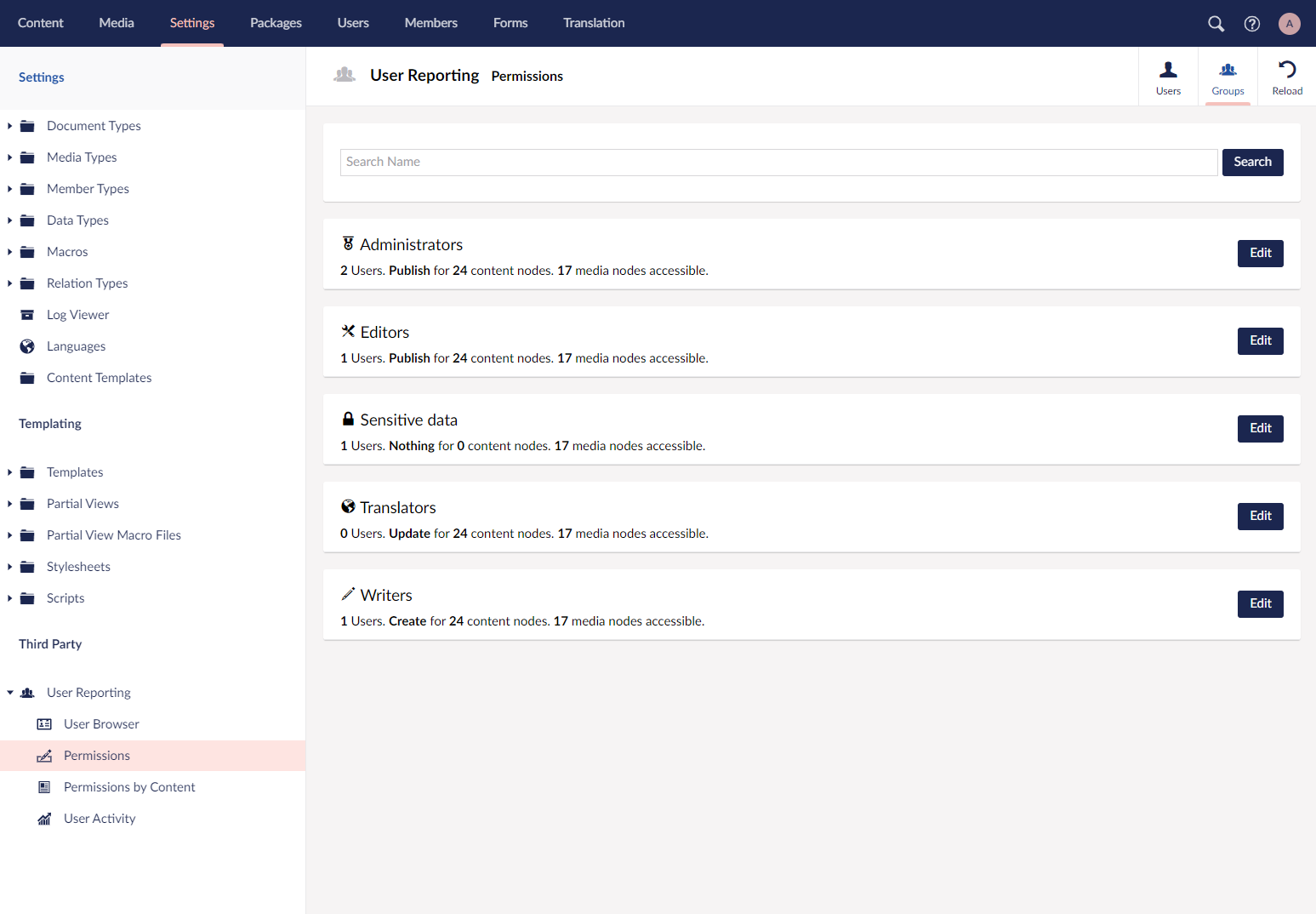1316x914 pixels.
Task: Click the User Reporting group icon in tree
Action: point(27,693)
